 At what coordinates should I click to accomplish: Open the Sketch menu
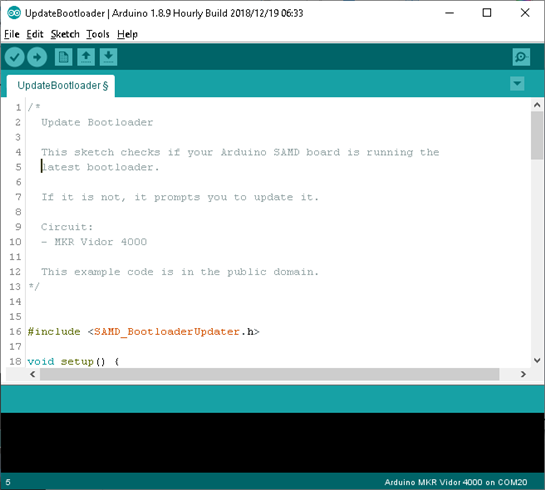[65, 34]
